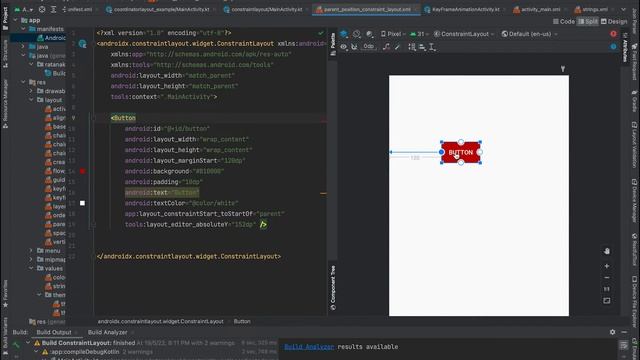Click the collapse all icon in project panel
This screenshot has width=640, height=360.
53,9
